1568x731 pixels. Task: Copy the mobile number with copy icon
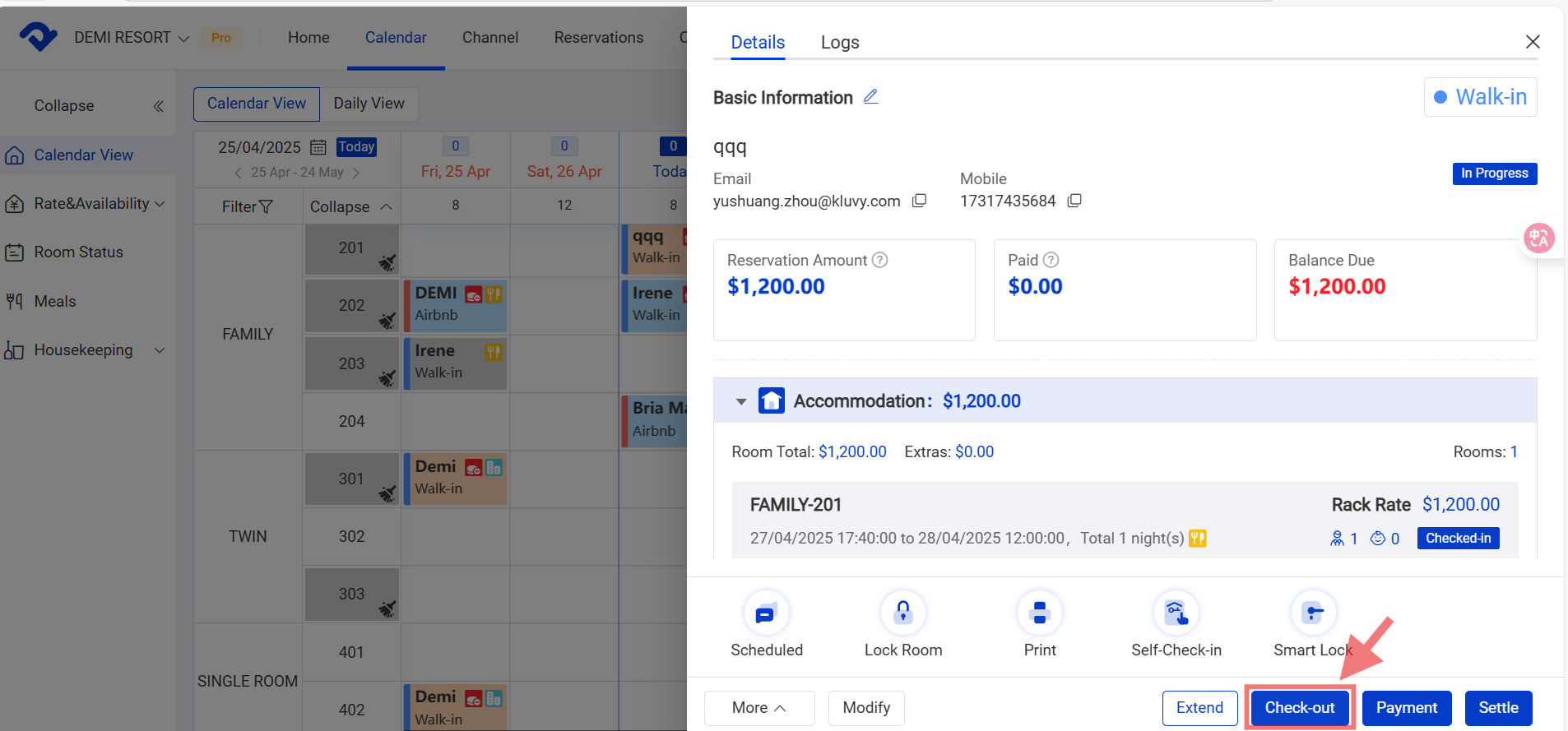1074,201
